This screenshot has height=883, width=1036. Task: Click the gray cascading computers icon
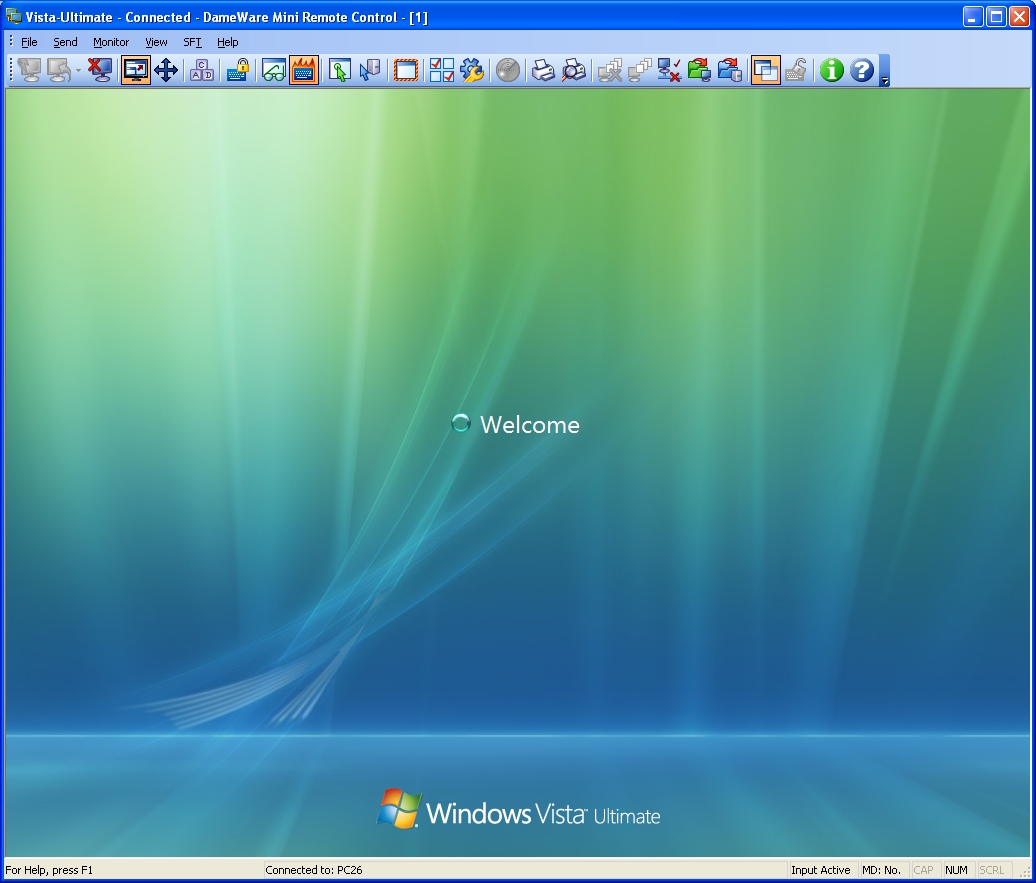(x=639, y=70)
